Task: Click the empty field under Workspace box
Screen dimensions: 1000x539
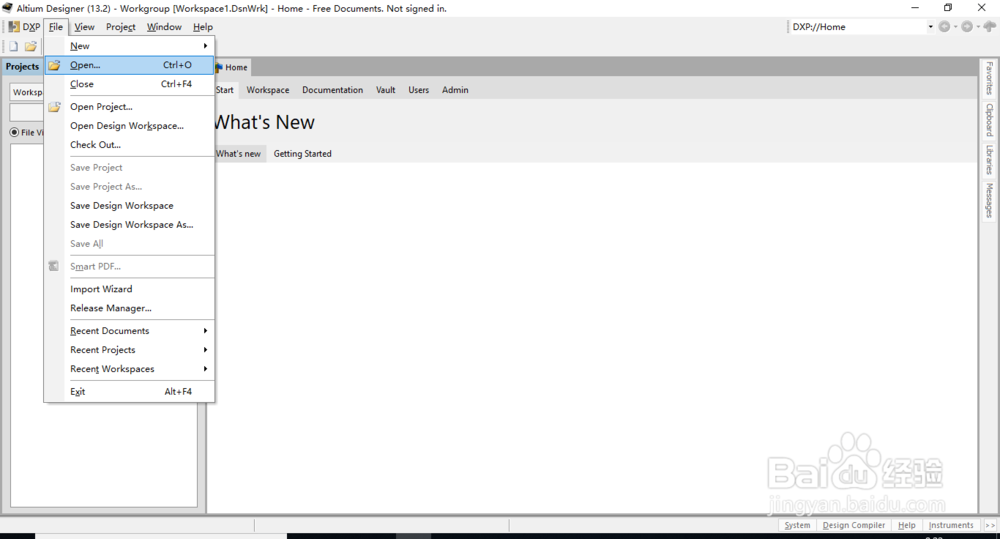Action: 27,112
